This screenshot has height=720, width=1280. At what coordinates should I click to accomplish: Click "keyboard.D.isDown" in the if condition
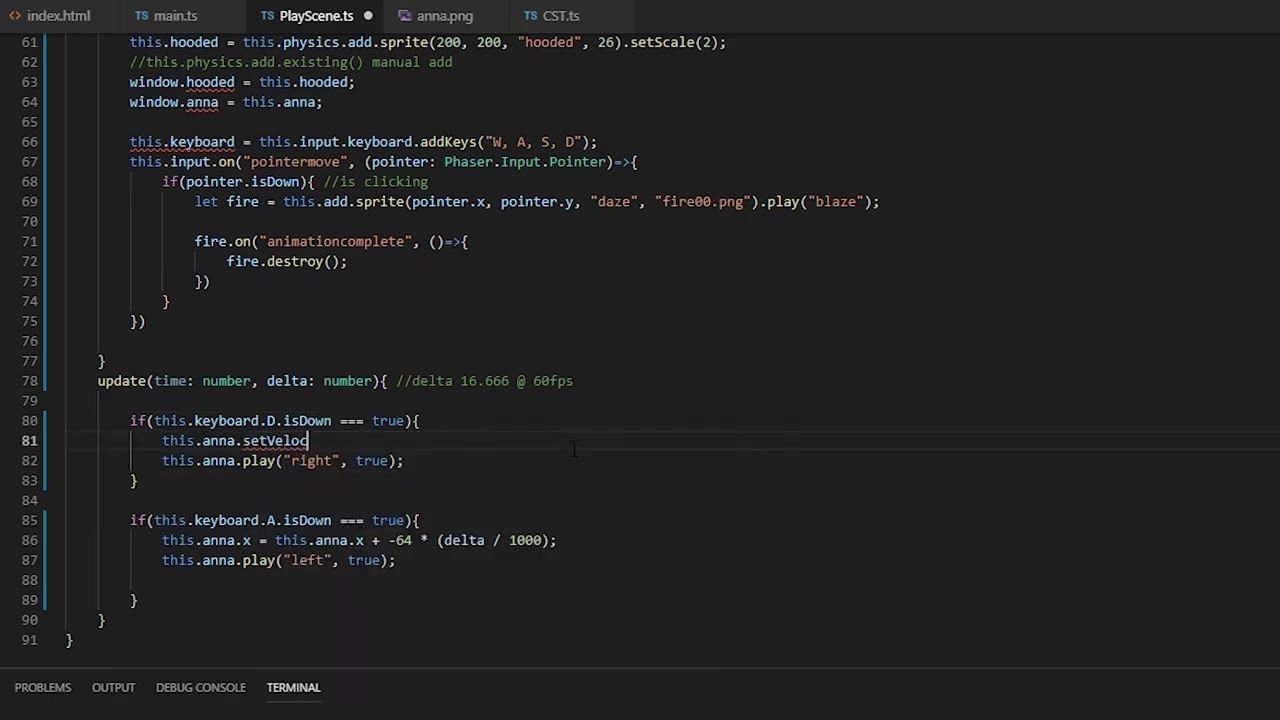[263, 421]
